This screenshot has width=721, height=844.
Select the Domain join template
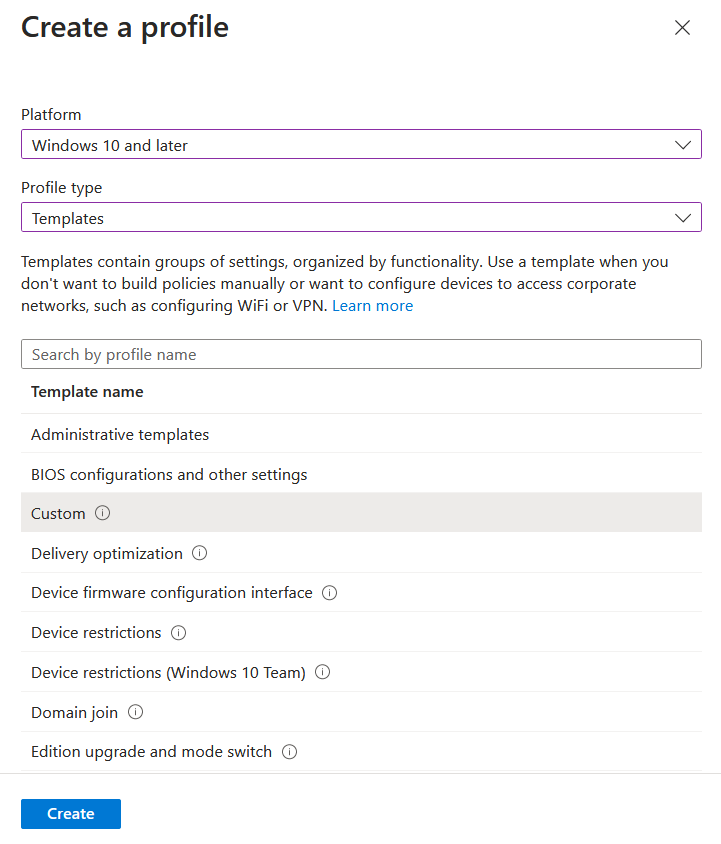click(x=74, y=713)
